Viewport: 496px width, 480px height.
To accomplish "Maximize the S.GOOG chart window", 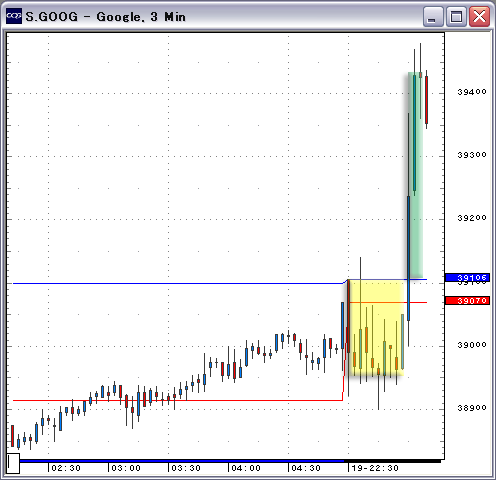I will (456, 16).
